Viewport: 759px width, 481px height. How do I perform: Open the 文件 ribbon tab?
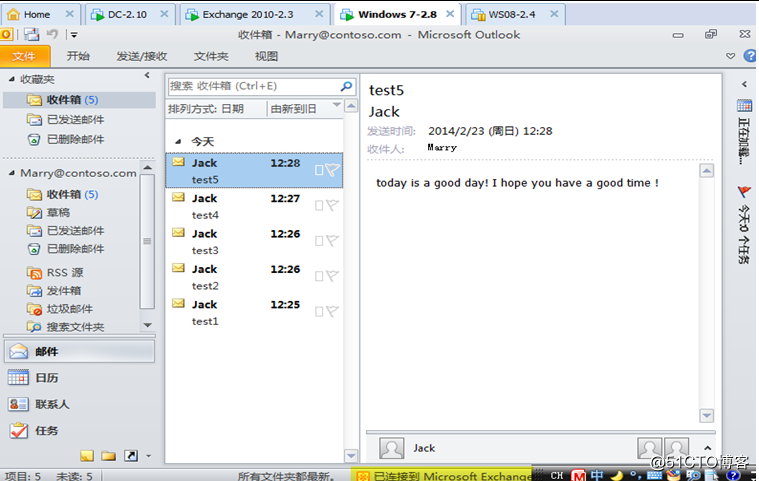click(x=24, y=56)
